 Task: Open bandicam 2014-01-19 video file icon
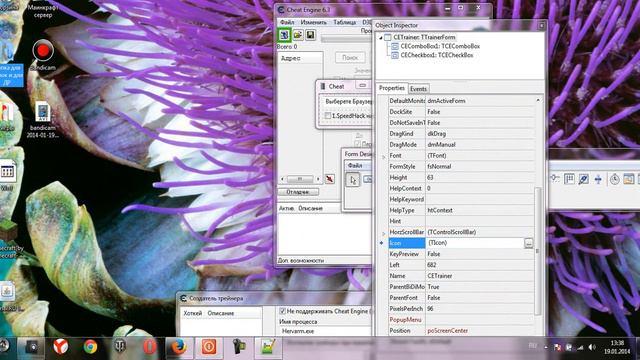point(42,120)
